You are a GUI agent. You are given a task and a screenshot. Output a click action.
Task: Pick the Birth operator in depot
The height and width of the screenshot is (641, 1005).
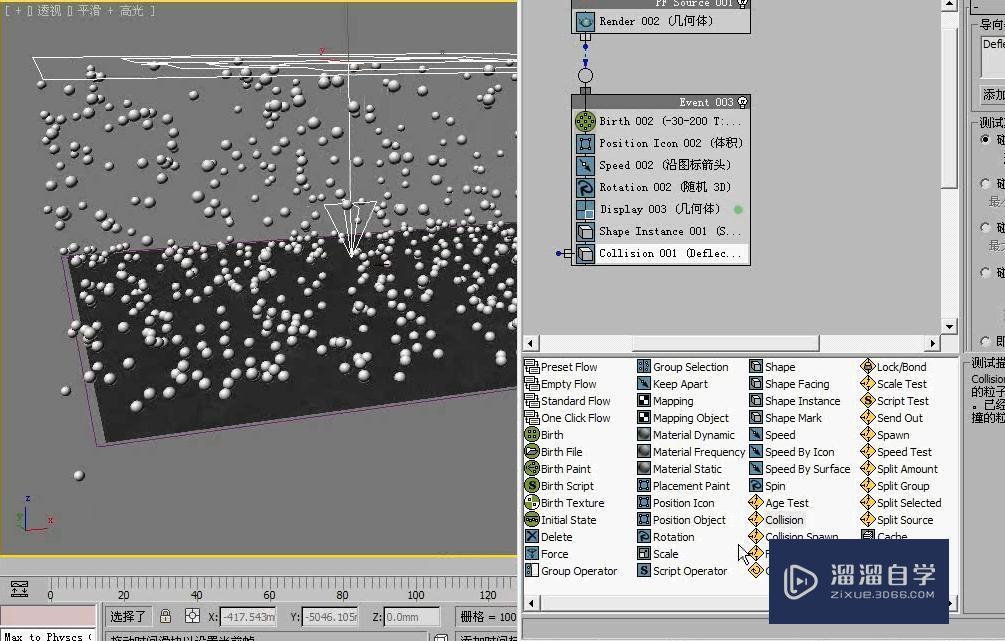(x=544, y=435)
